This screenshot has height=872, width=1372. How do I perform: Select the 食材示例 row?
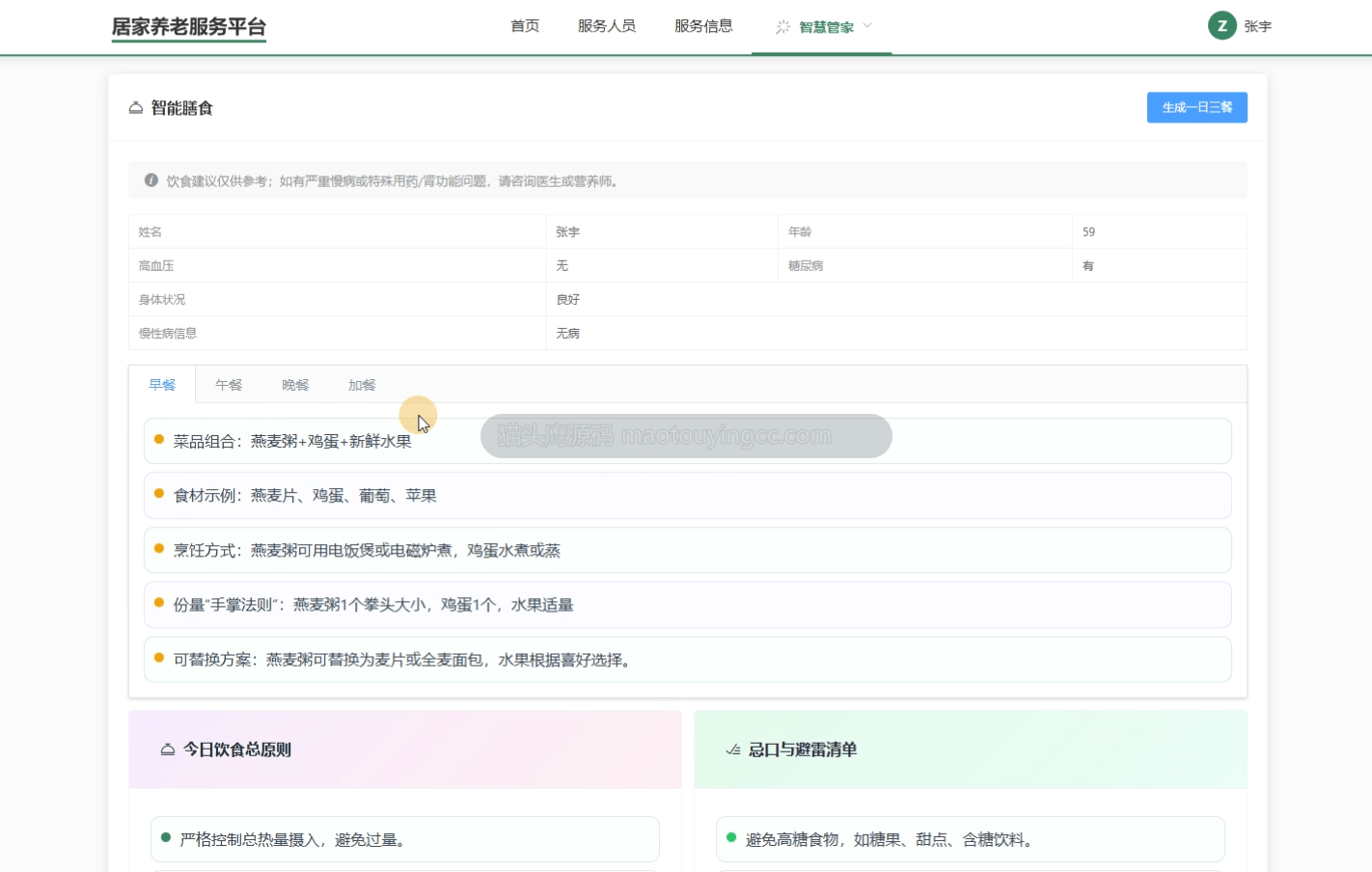point(687,496)
